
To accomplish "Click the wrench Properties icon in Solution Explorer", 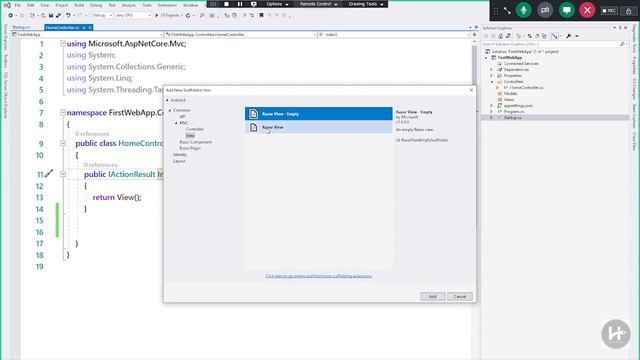I will tap(569, 36).
